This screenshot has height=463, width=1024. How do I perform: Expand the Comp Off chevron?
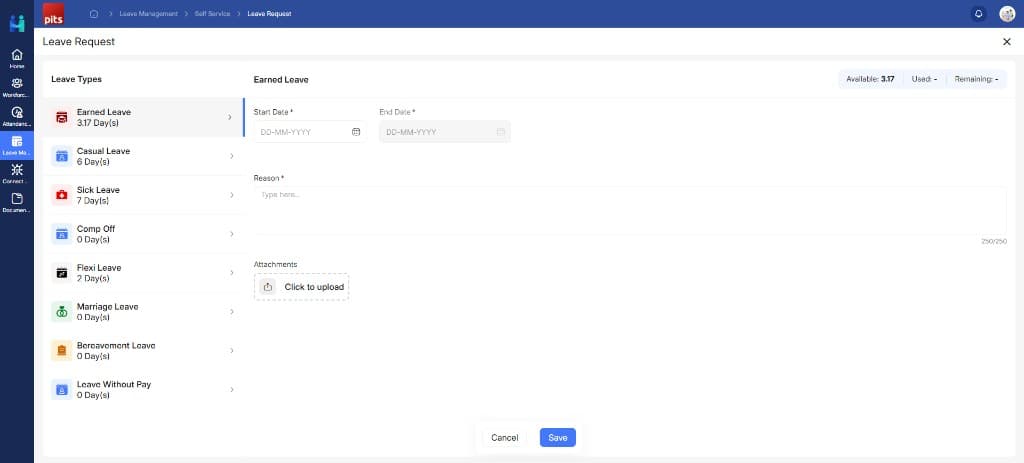[232, 234]
